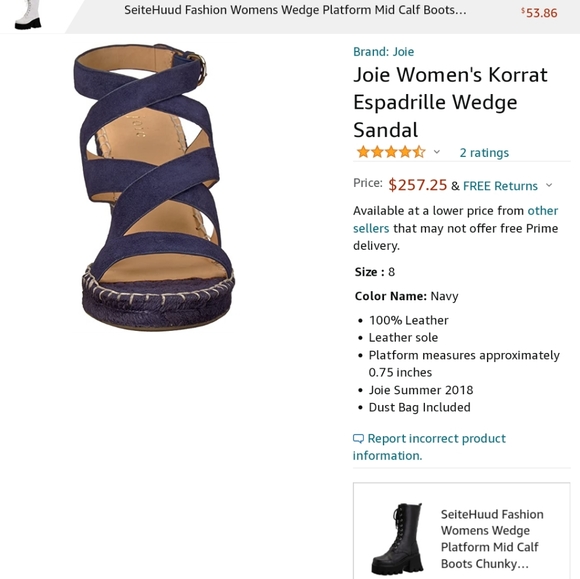Click the sponsored product card box
This screenshot has width=580, height=579.
pyautogui.click(x=462, y=531)
